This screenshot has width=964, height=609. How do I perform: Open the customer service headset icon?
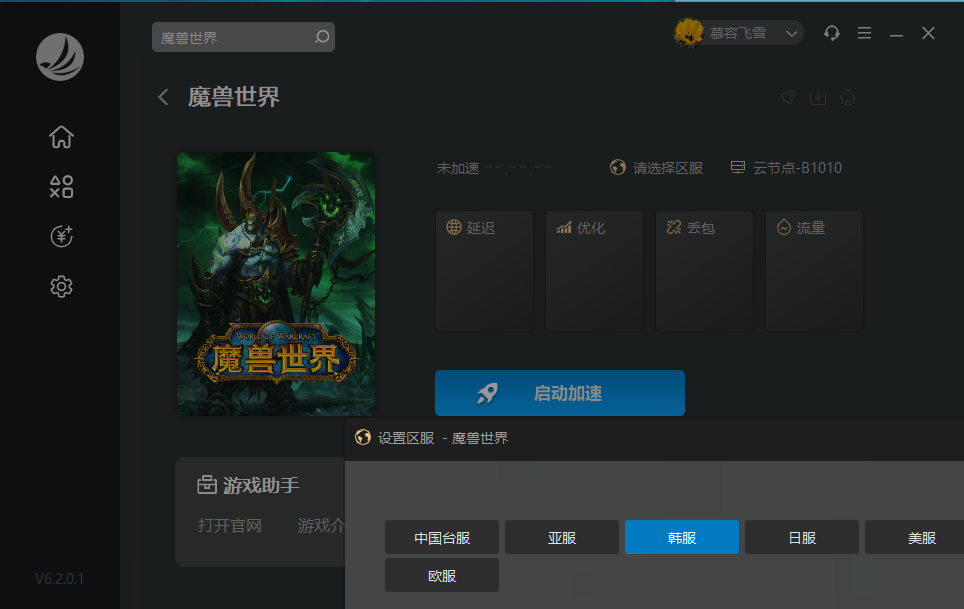[832, 33]
